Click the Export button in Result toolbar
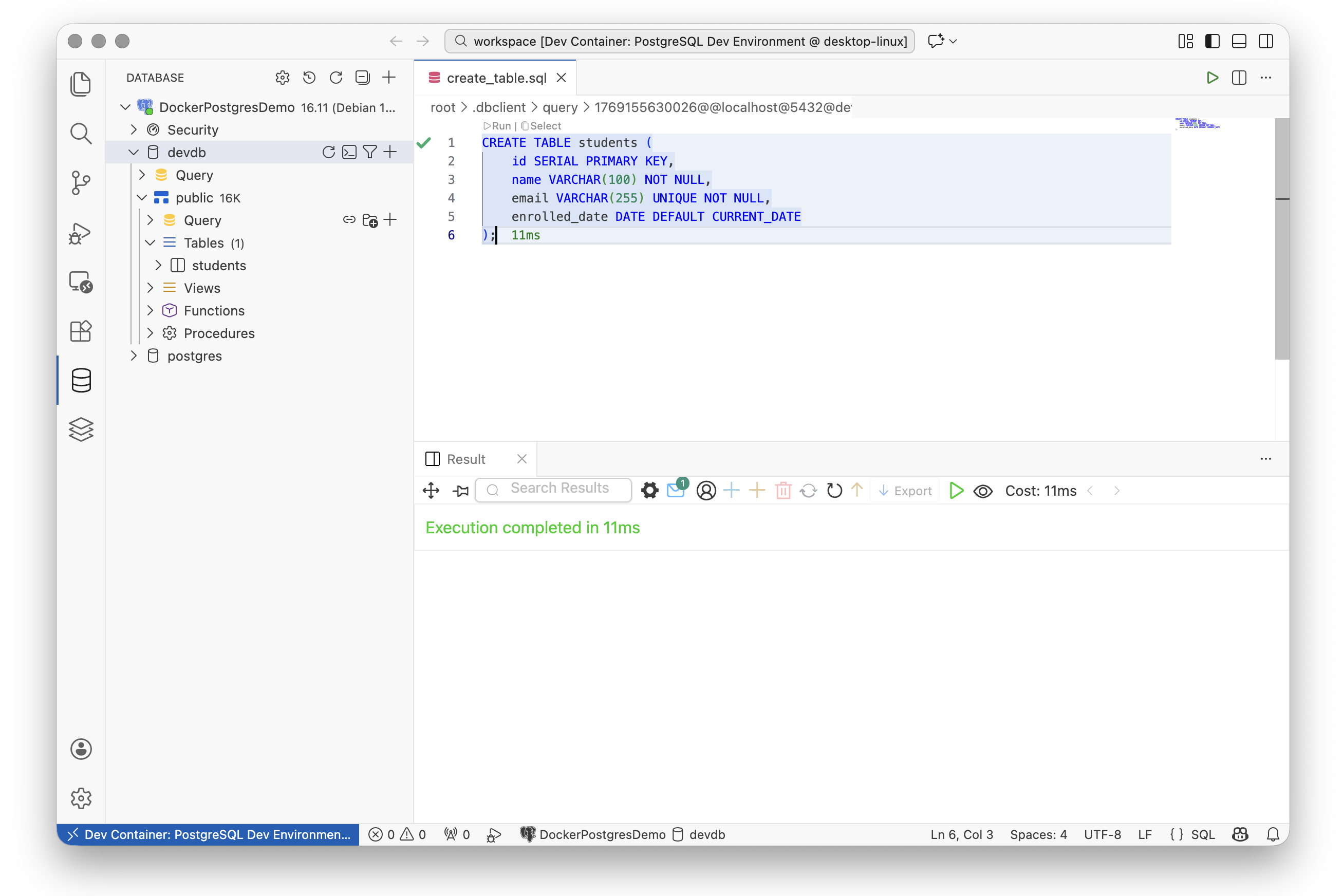This screenshot has width=1343, height=896. (905, 490)
